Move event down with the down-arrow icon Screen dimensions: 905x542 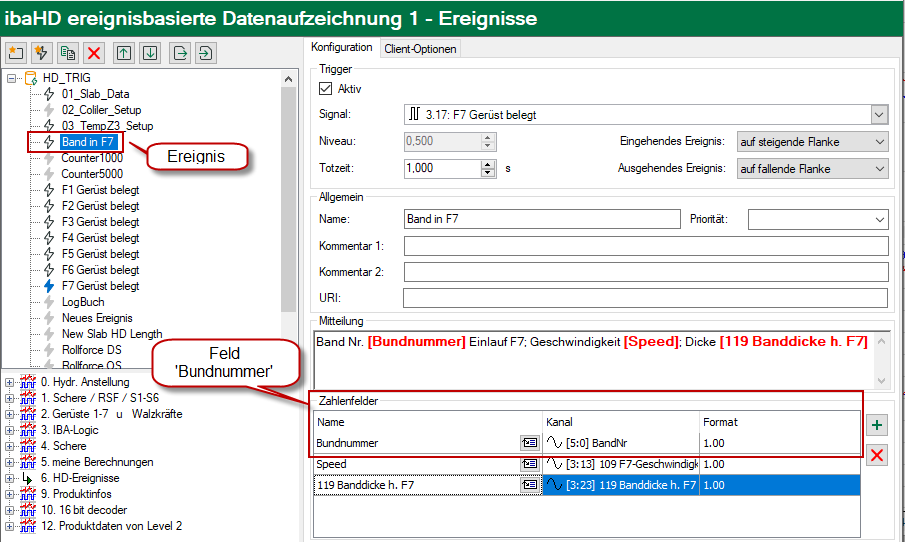[149, 53]
